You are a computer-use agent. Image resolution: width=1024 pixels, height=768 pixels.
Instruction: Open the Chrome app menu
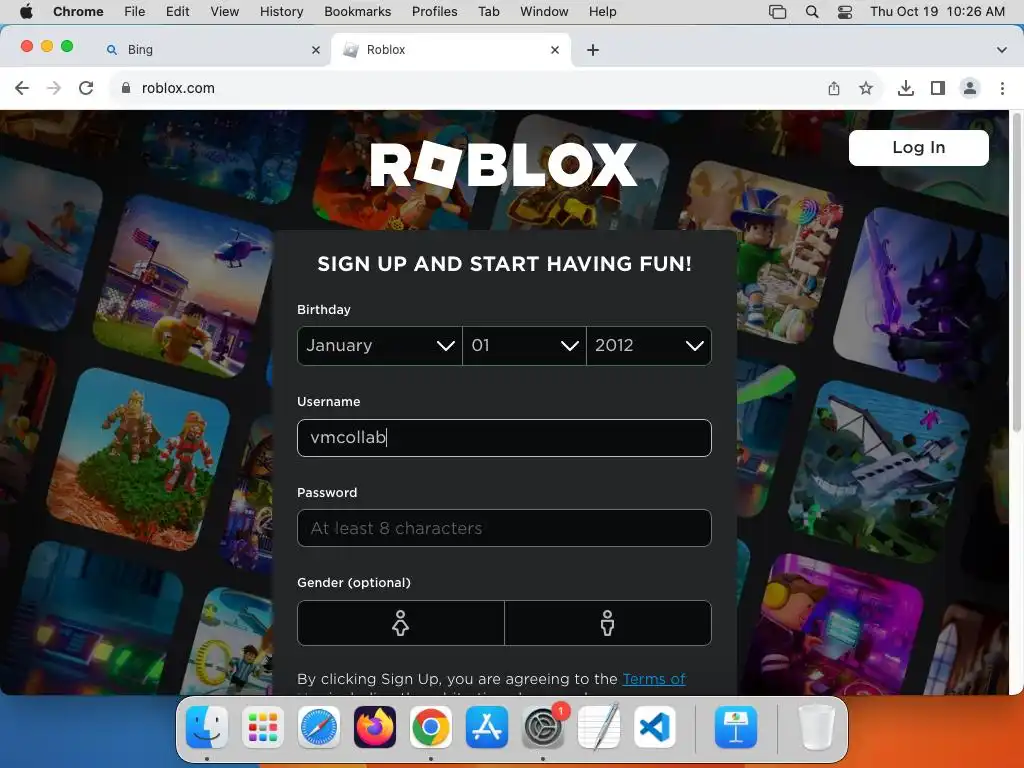coord(78,12)
